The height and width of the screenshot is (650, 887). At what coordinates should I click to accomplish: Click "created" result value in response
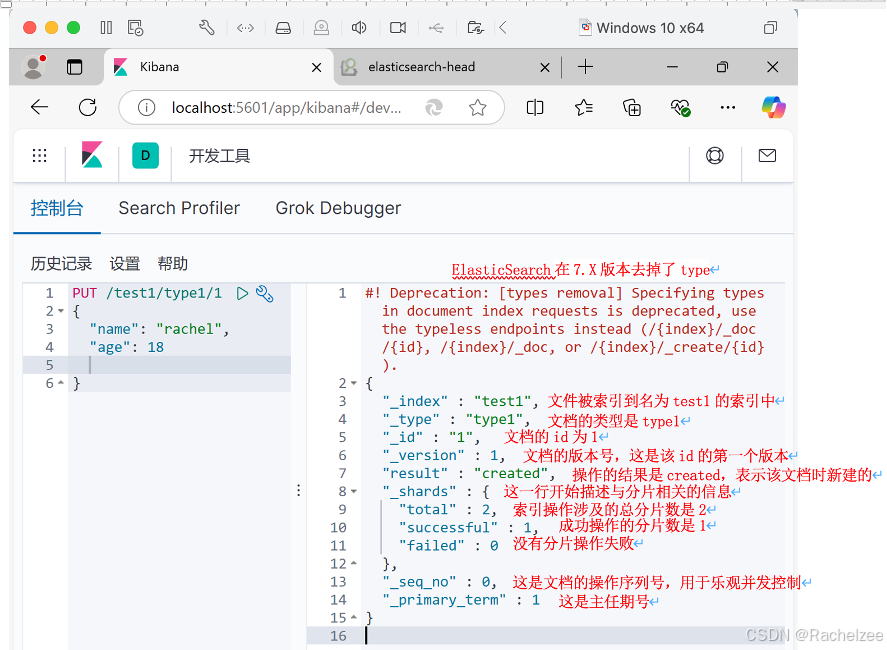coord(510,473)
